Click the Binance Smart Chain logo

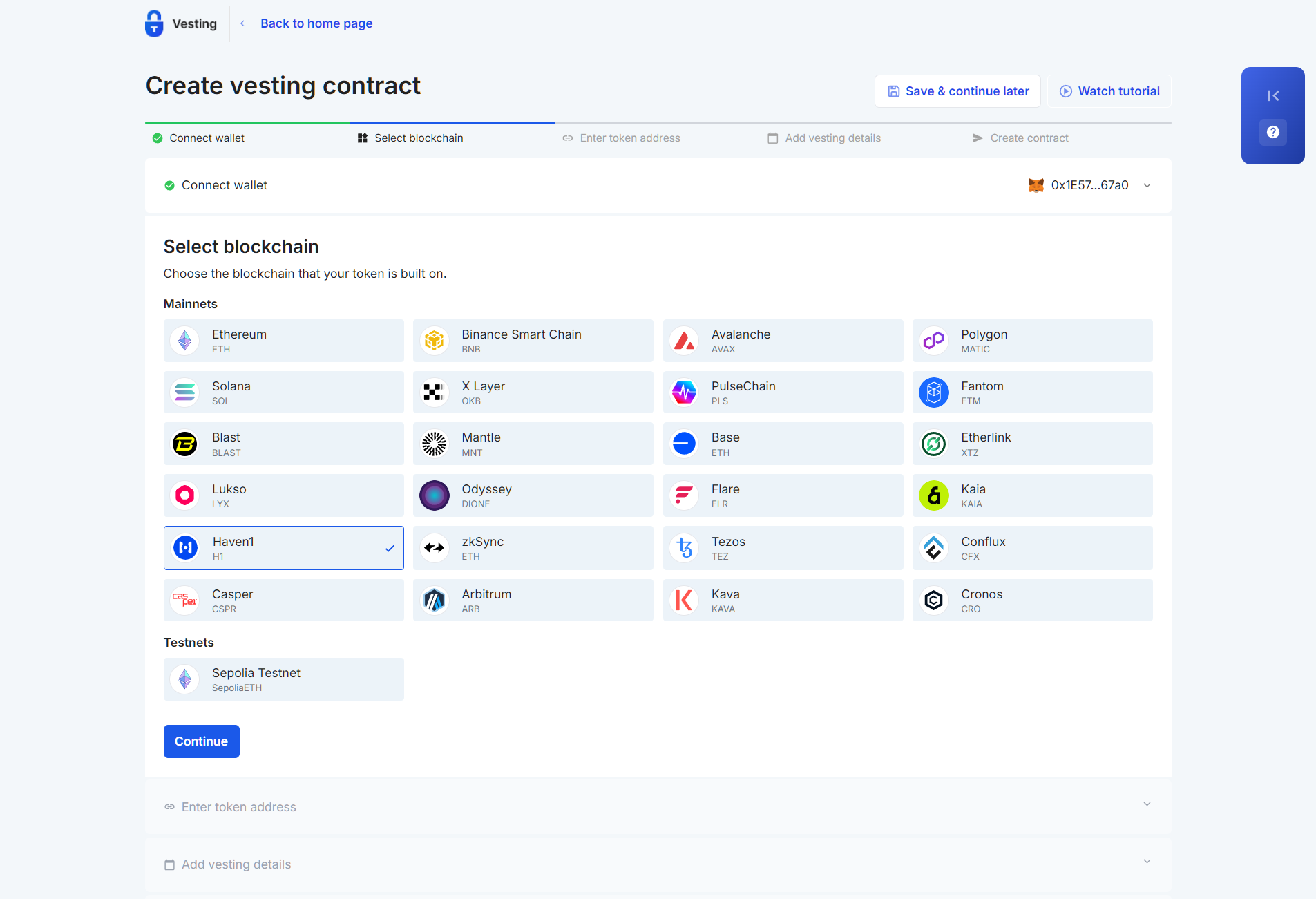pos(435,340)
